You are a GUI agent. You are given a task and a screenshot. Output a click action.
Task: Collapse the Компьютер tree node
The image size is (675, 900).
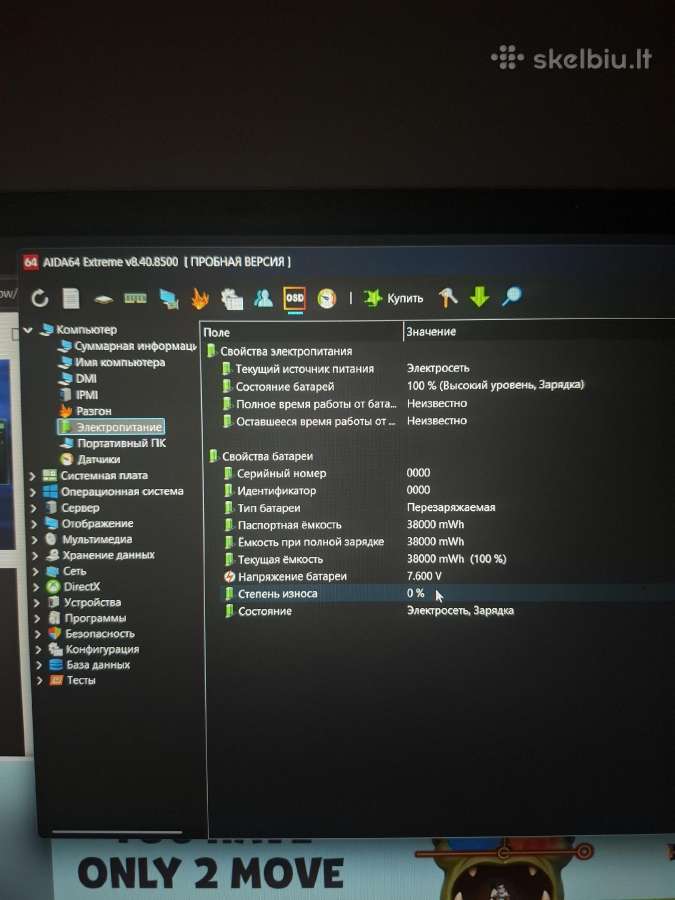[28, 330]
